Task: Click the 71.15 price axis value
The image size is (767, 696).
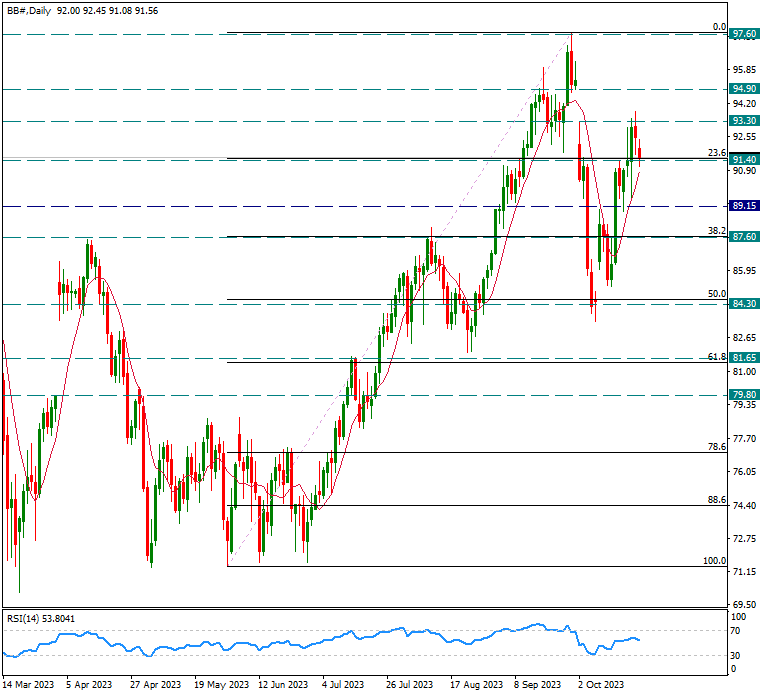Action: (x=744, y=571)
